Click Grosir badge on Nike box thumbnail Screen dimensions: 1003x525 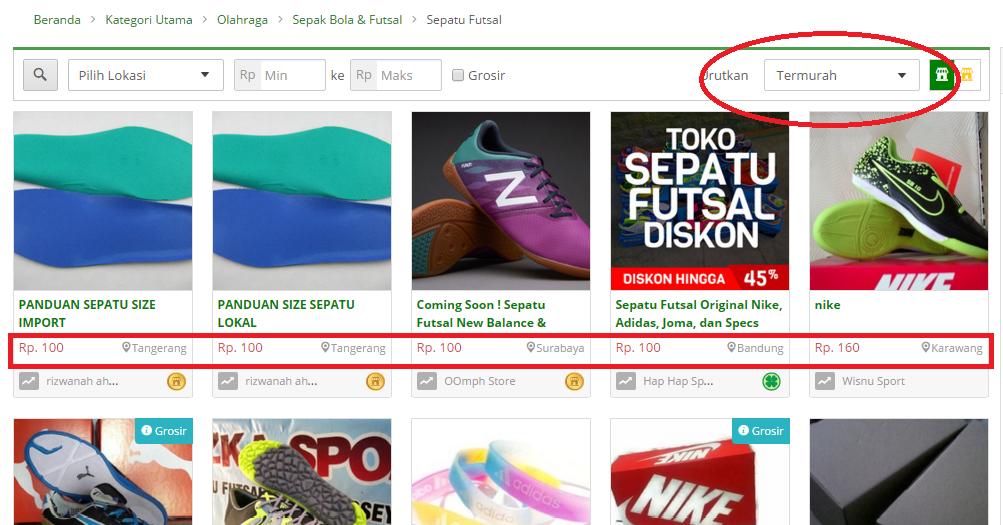tap(761, 430)
